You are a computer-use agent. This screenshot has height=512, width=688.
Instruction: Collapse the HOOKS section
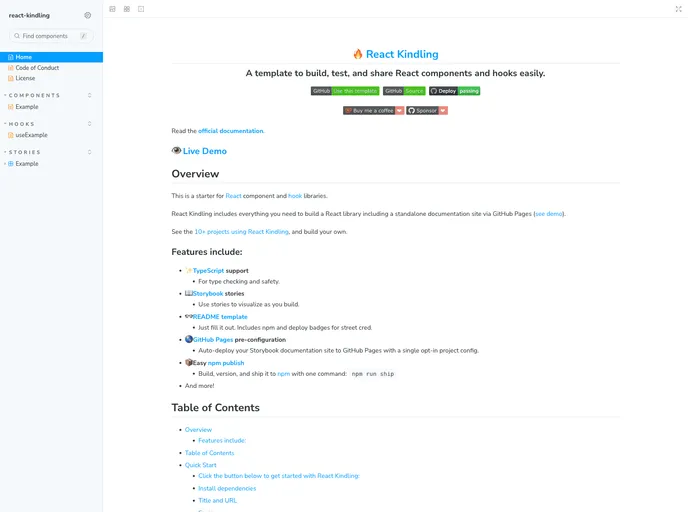tap(21, 124)
